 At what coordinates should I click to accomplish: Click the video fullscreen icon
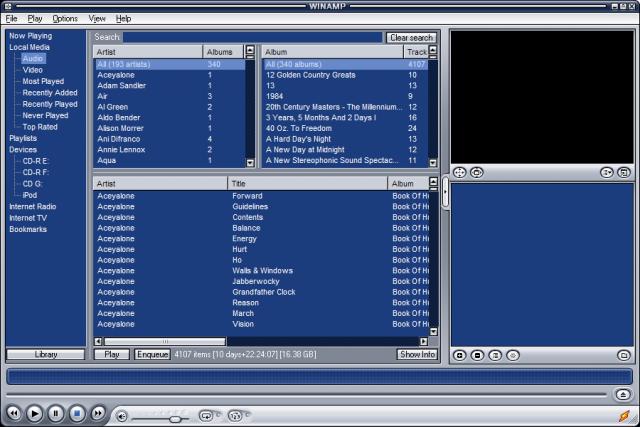click(x=460, y=173)
